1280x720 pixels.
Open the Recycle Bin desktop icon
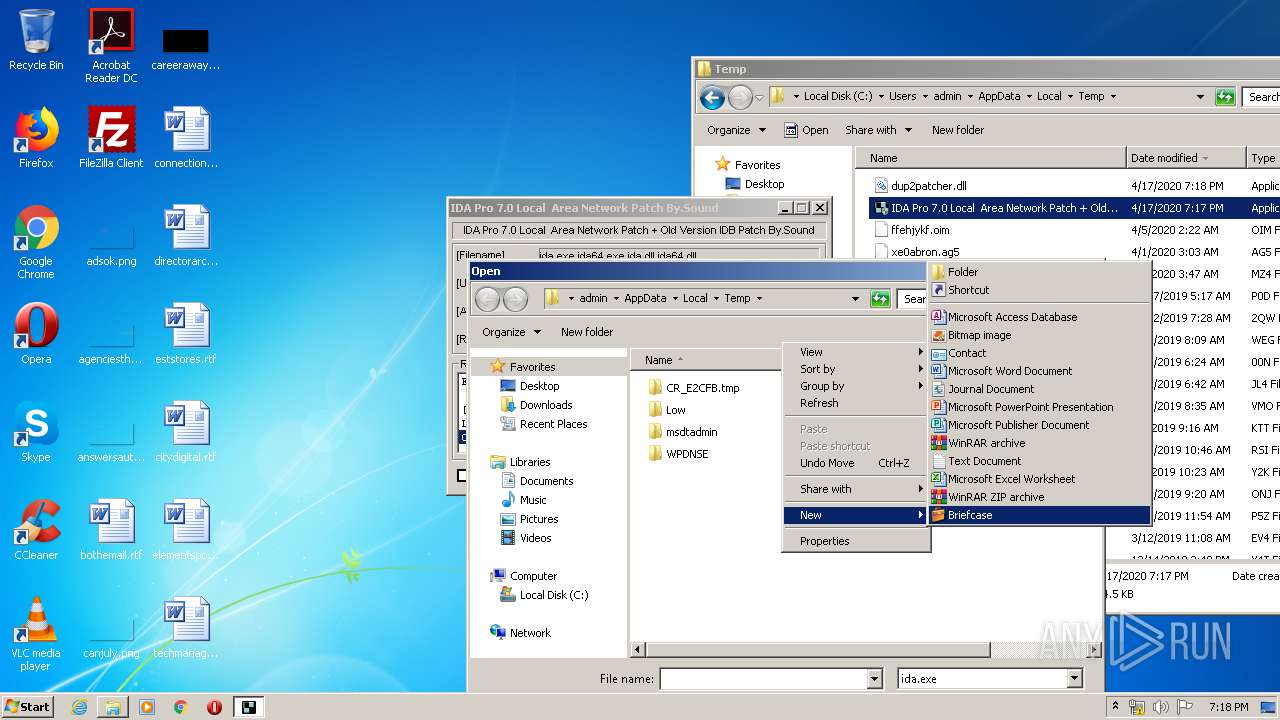[x=36, y=40]
